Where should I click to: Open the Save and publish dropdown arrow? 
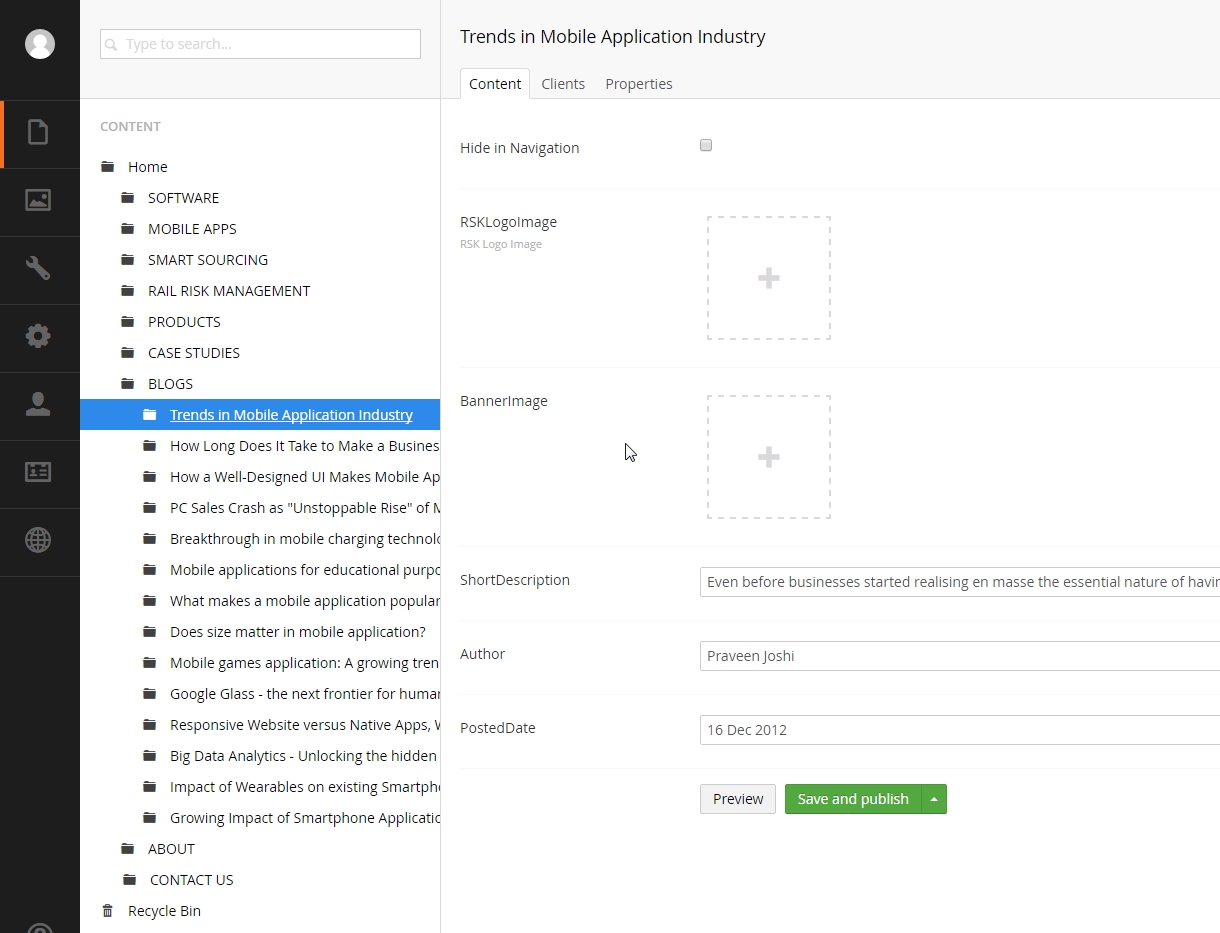pyautogui.click(x=934, y=799)
